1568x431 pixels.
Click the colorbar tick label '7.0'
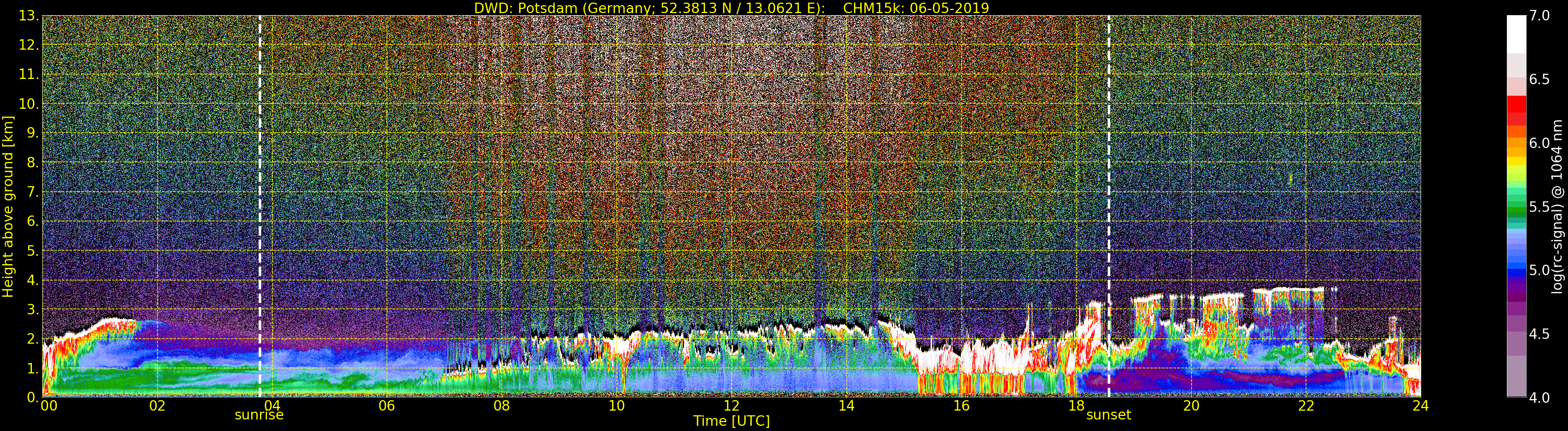(x=1539, y=16)
